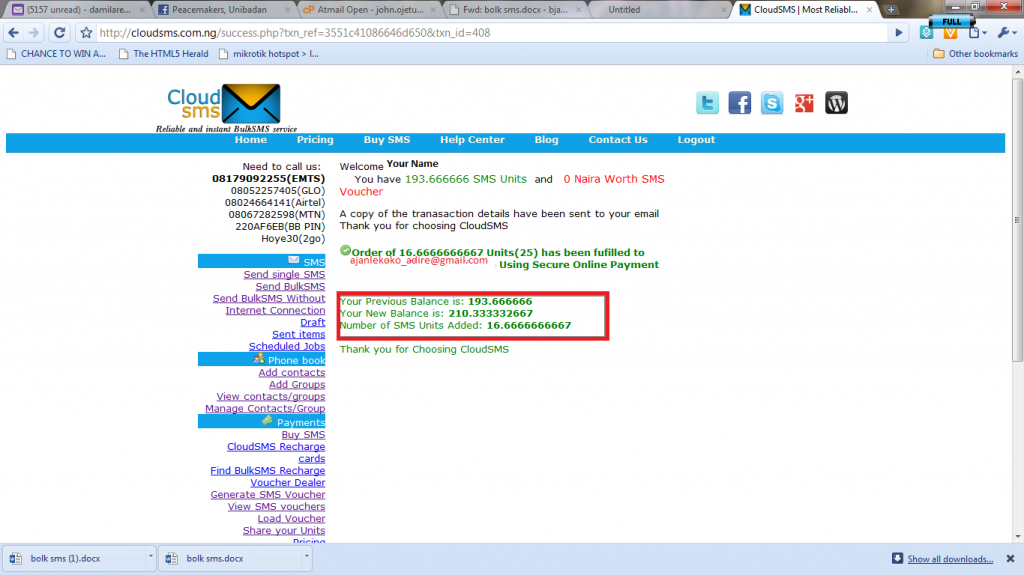This screenshot has height=575, width=1024.
Task: Click the teal shield extension icon
Action: click(926, 33)
